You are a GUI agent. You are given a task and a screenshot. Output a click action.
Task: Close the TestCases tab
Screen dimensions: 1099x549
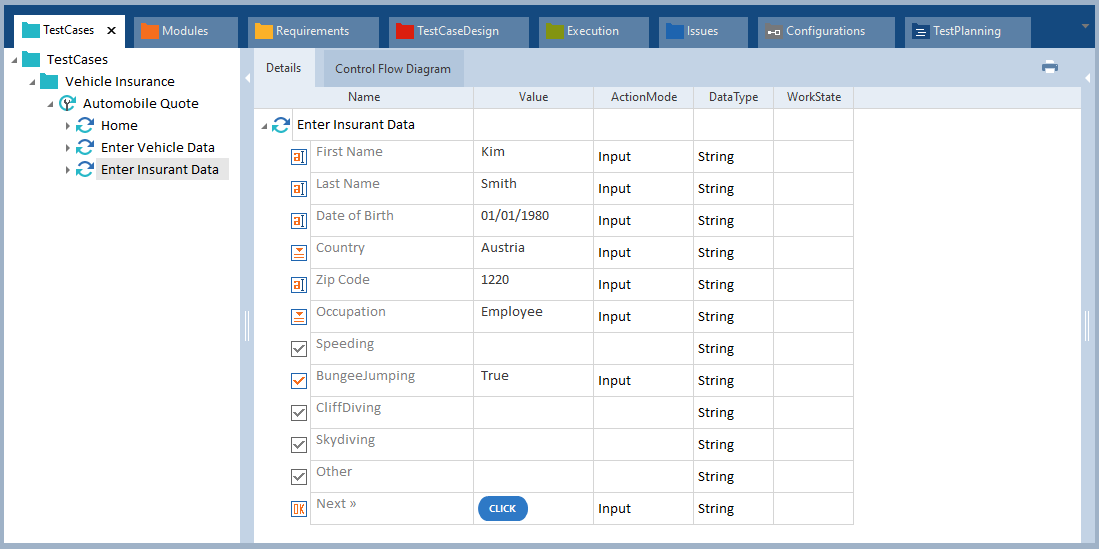click(x=112, y=31)
